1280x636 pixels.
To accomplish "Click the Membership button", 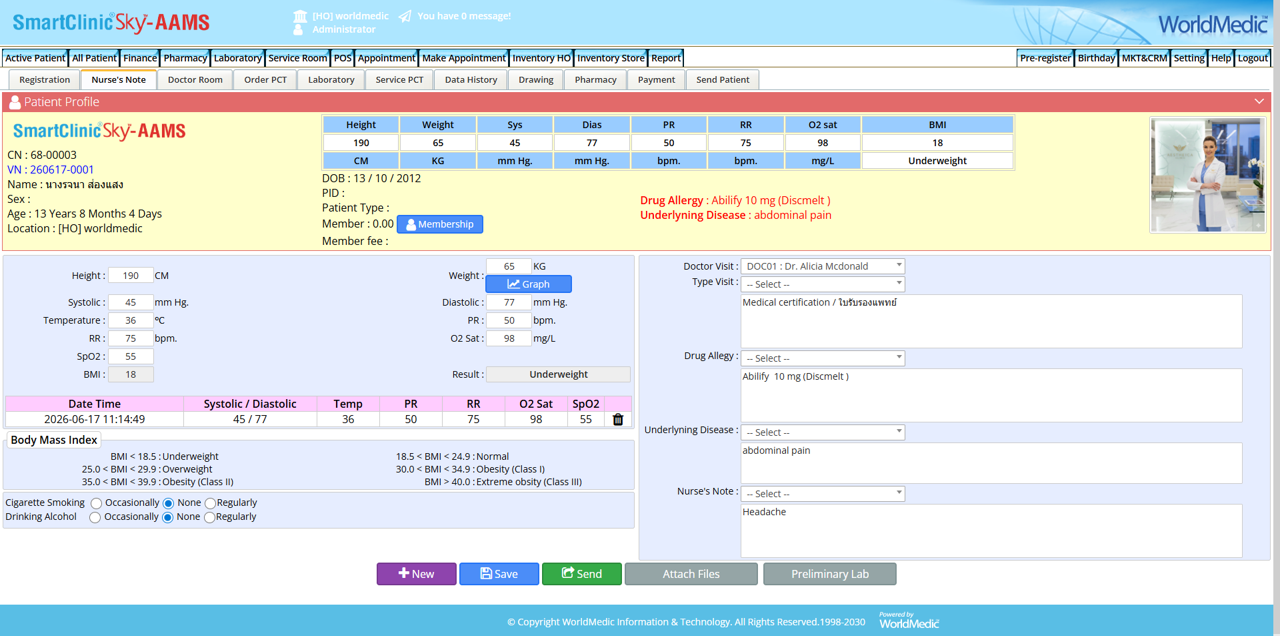I will pos(440,224).
